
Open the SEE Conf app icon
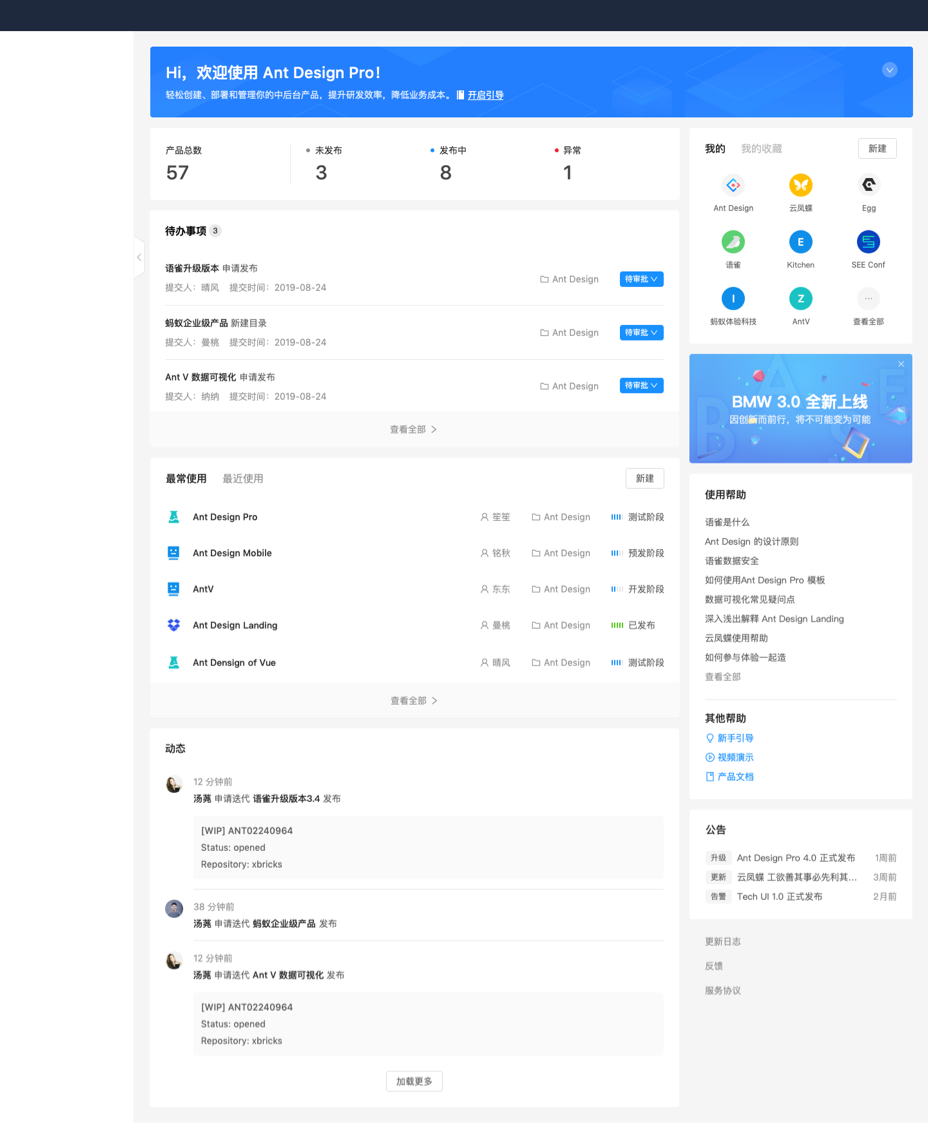868,242
